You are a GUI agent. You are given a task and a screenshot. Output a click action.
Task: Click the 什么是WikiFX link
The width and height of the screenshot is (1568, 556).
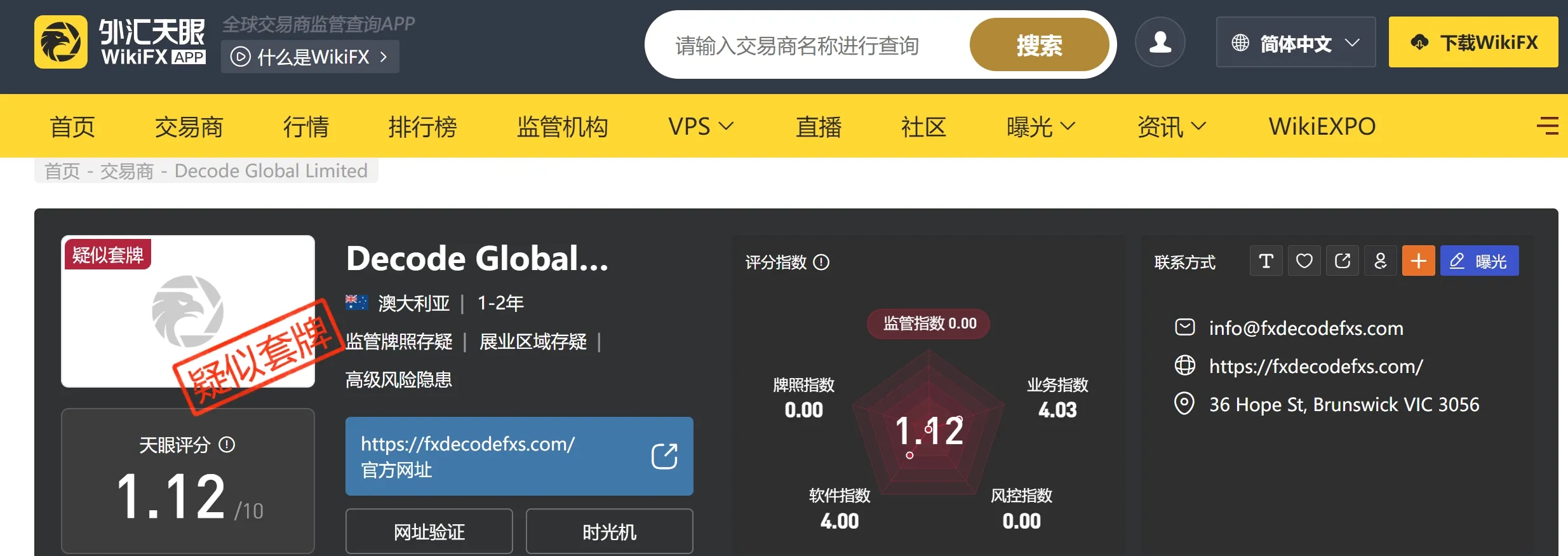click(310, 57)
